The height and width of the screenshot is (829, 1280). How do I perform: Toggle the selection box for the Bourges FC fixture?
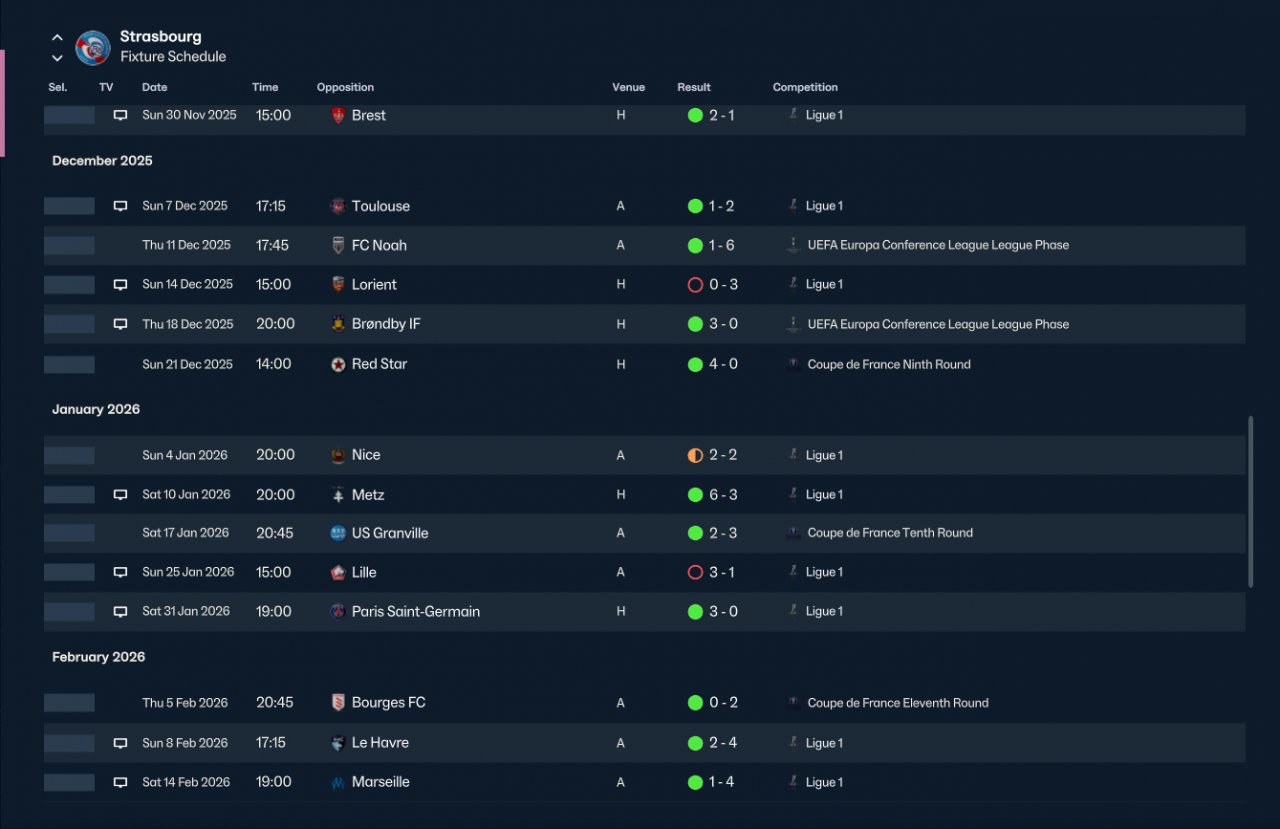pos(70,703)
